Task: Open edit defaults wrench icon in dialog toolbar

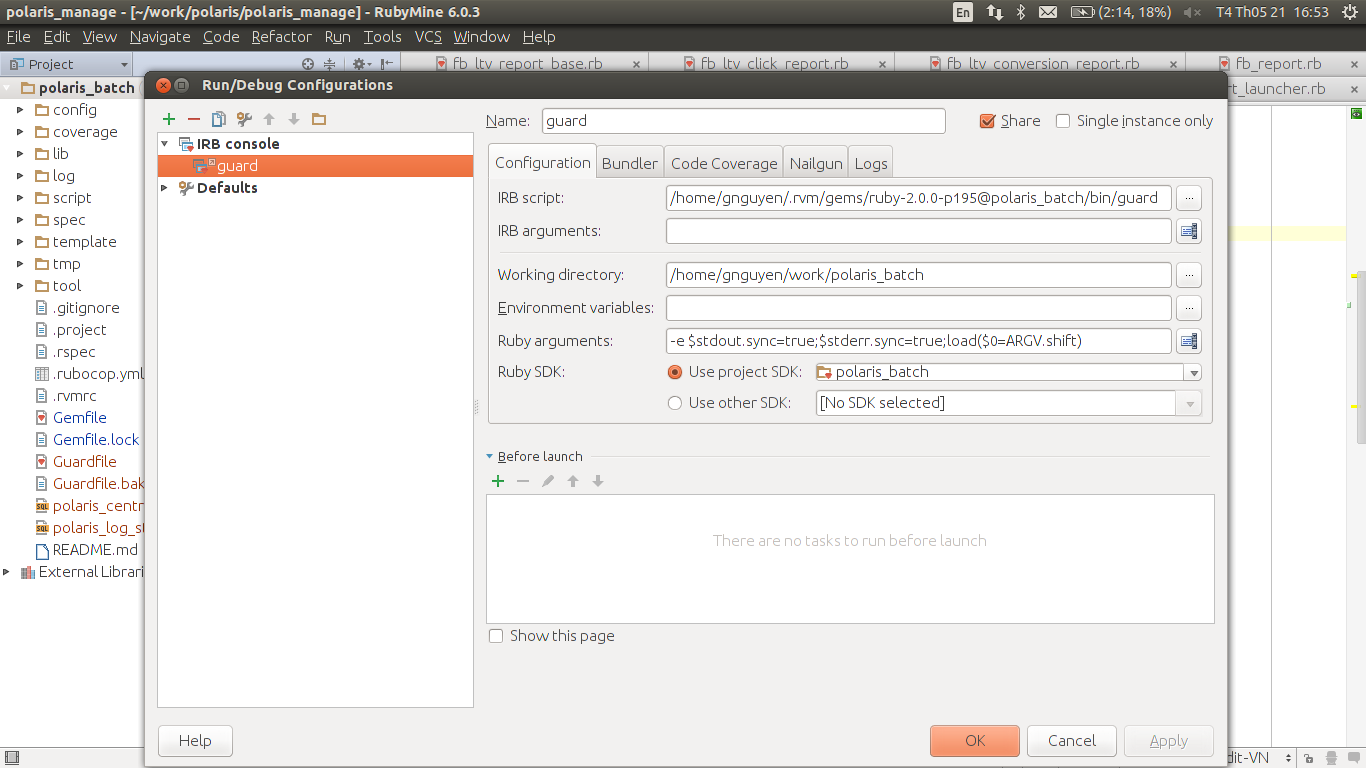Action: point(244,119)
